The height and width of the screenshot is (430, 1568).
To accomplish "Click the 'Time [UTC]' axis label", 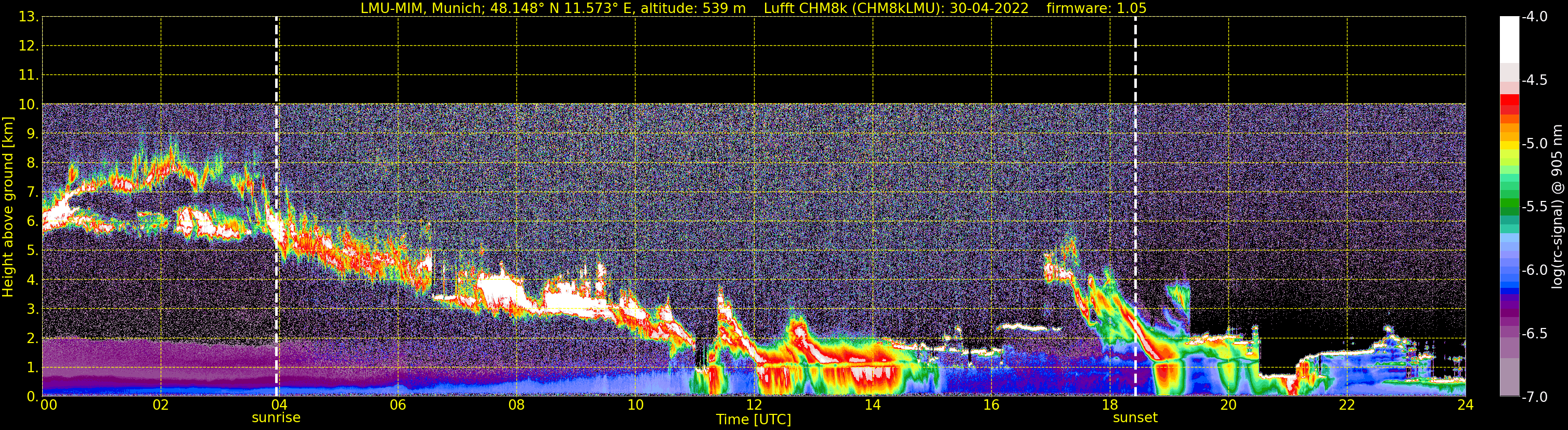I will click(x=754, y=420).
